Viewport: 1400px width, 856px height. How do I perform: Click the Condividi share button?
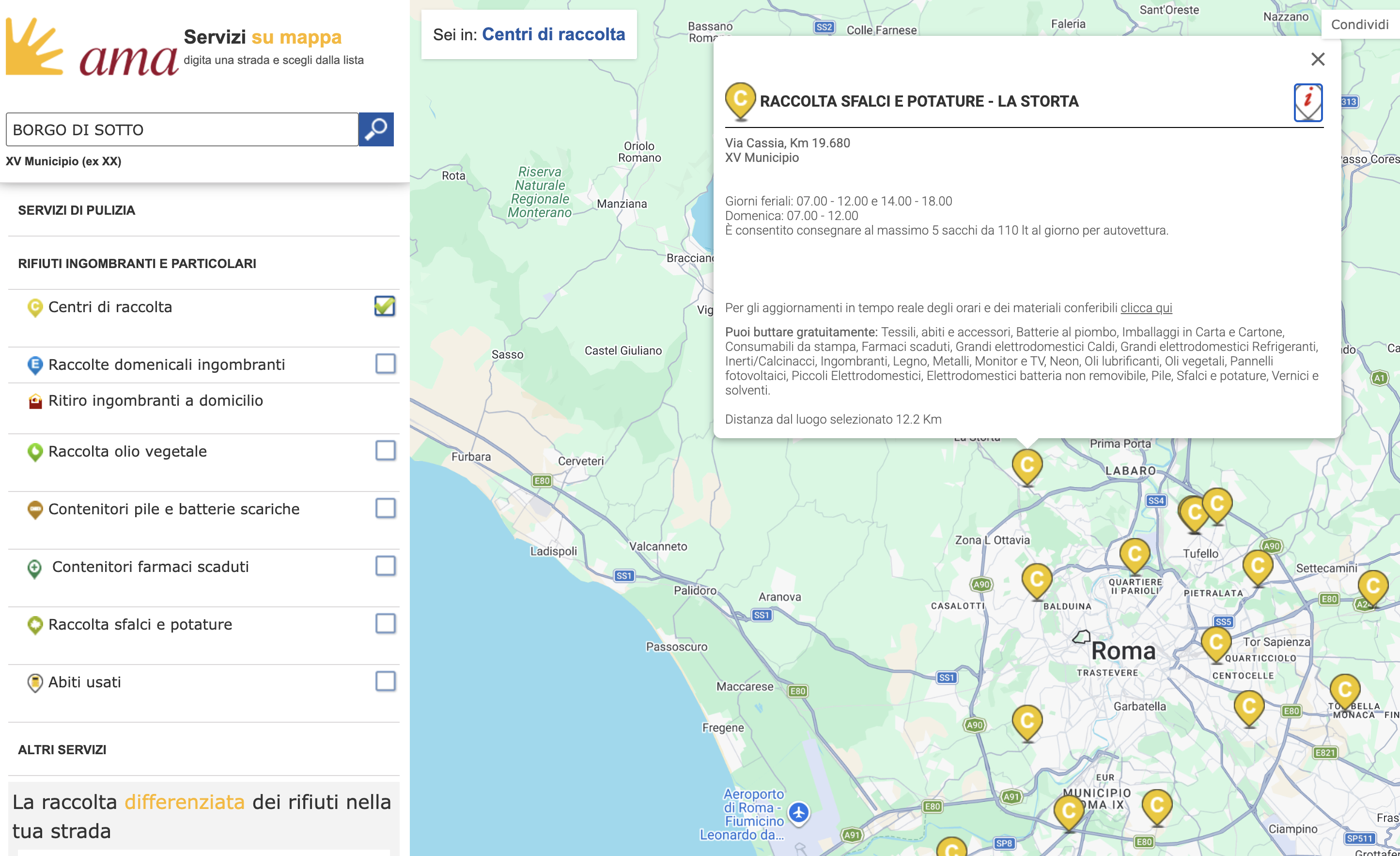point(1360,24)
